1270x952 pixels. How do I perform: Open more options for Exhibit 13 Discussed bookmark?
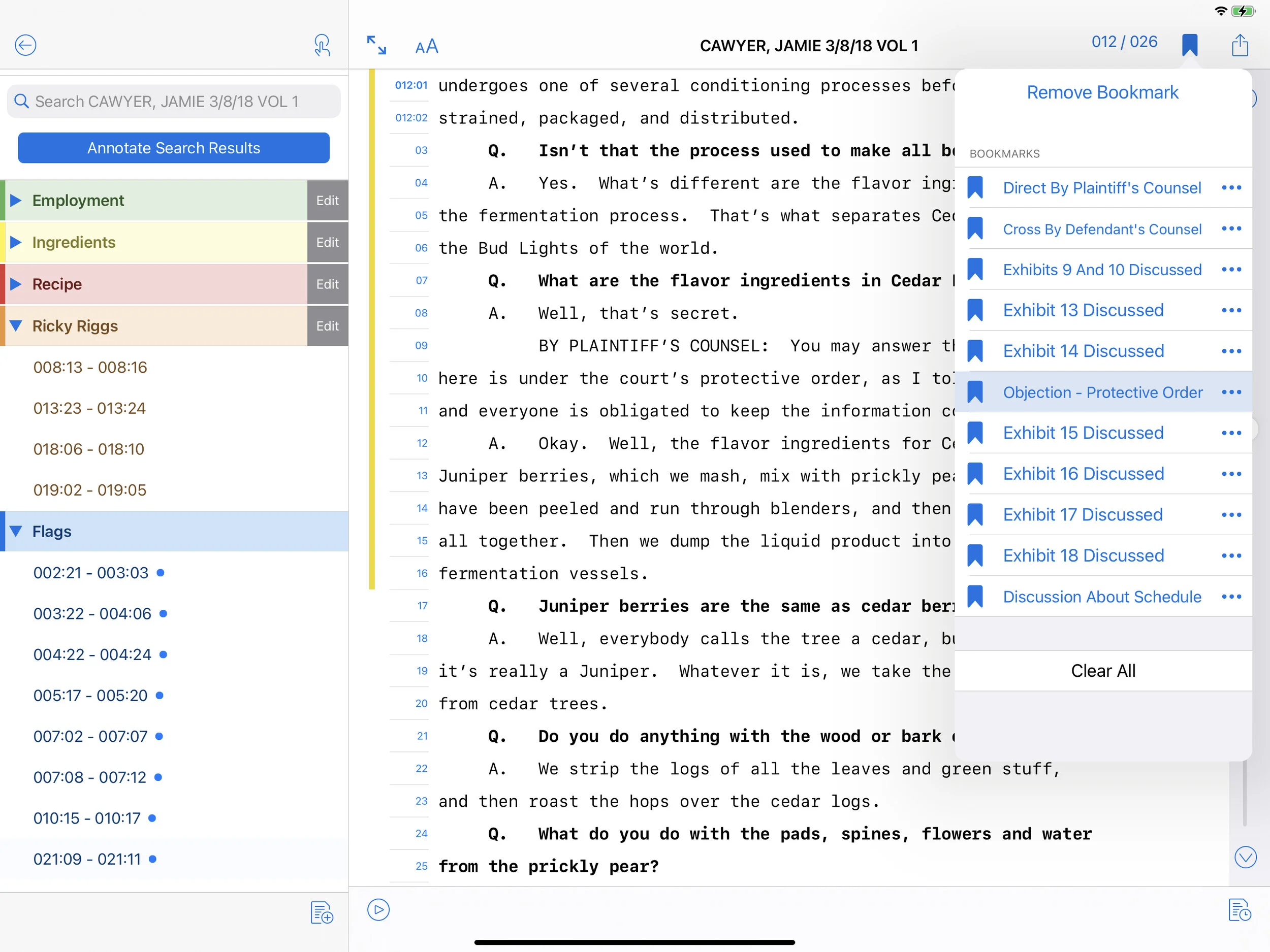[1233, 310]
